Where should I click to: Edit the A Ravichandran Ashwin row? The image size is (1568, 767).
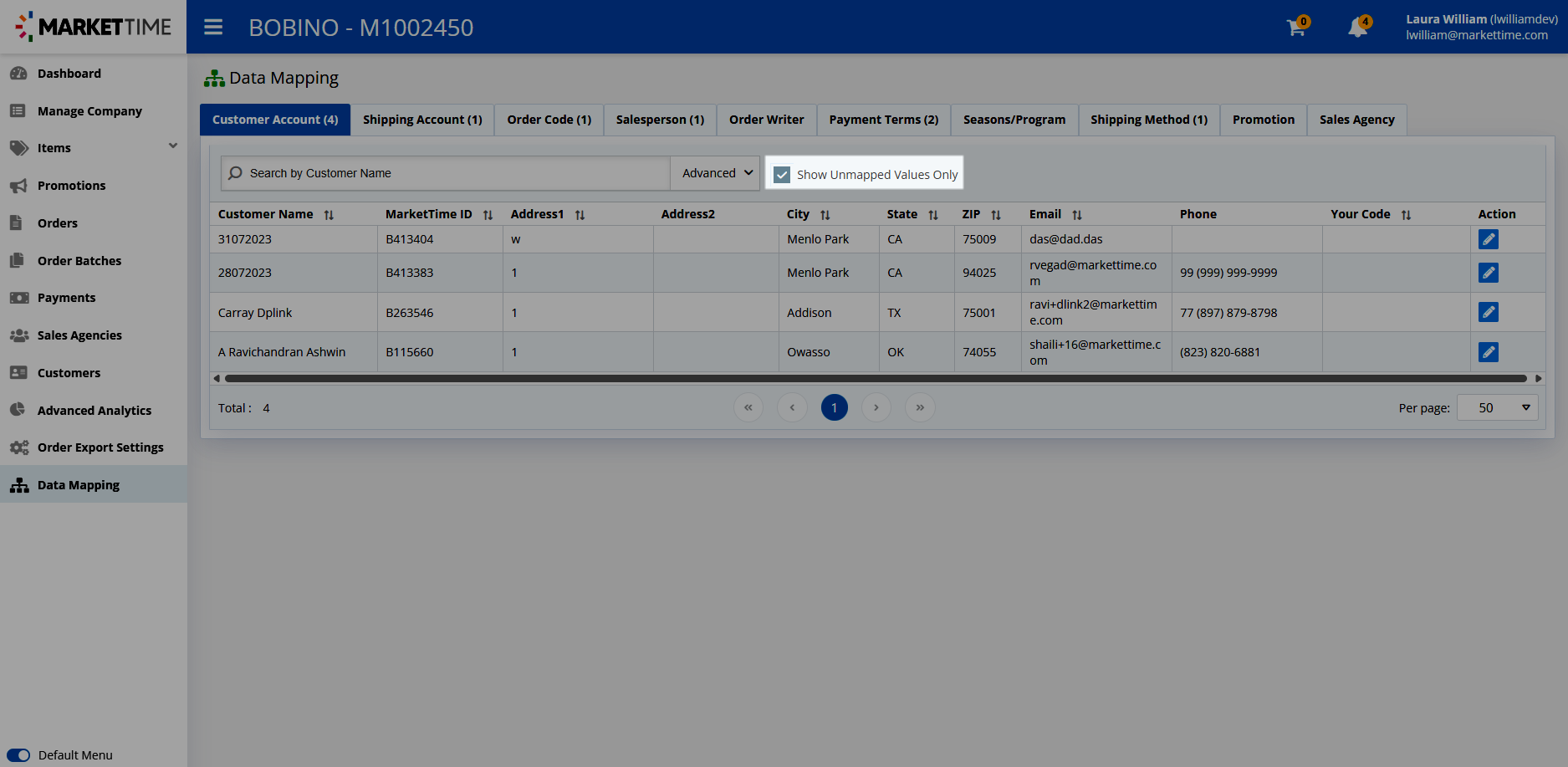tap(1489, 352)
